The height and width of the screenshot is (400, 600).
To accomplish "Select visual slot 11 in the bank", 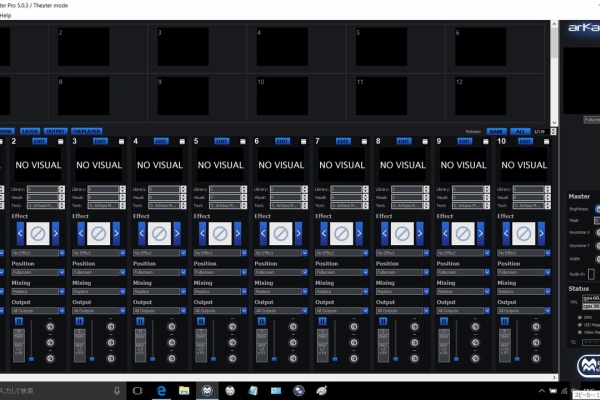I will (382, 96).
